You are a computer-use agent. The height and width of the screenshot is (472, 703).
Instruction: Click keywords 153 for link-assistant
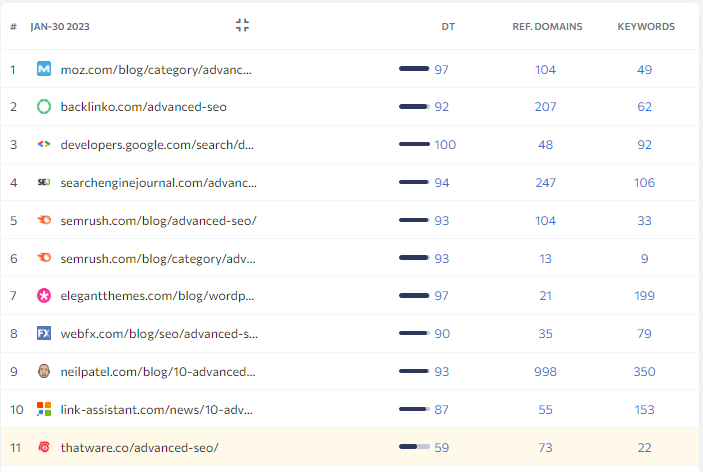tap(644, 409)
